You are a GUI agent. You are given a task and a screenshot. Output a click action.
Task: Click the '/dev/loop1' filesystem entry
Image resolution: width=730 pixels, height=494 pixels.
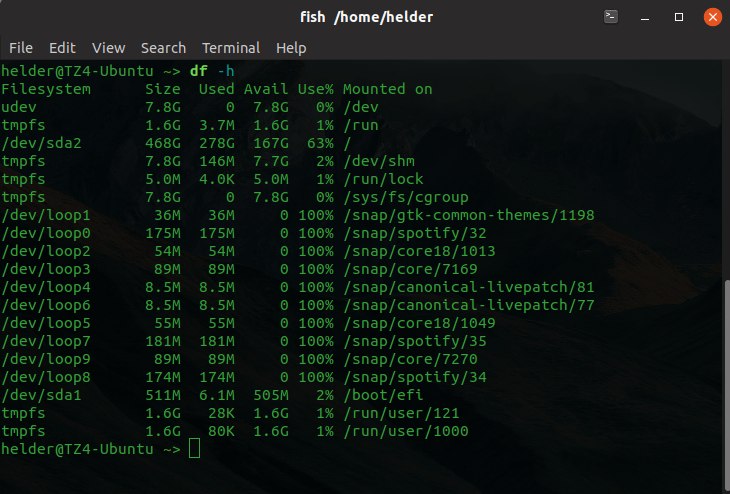coord(46,216)
